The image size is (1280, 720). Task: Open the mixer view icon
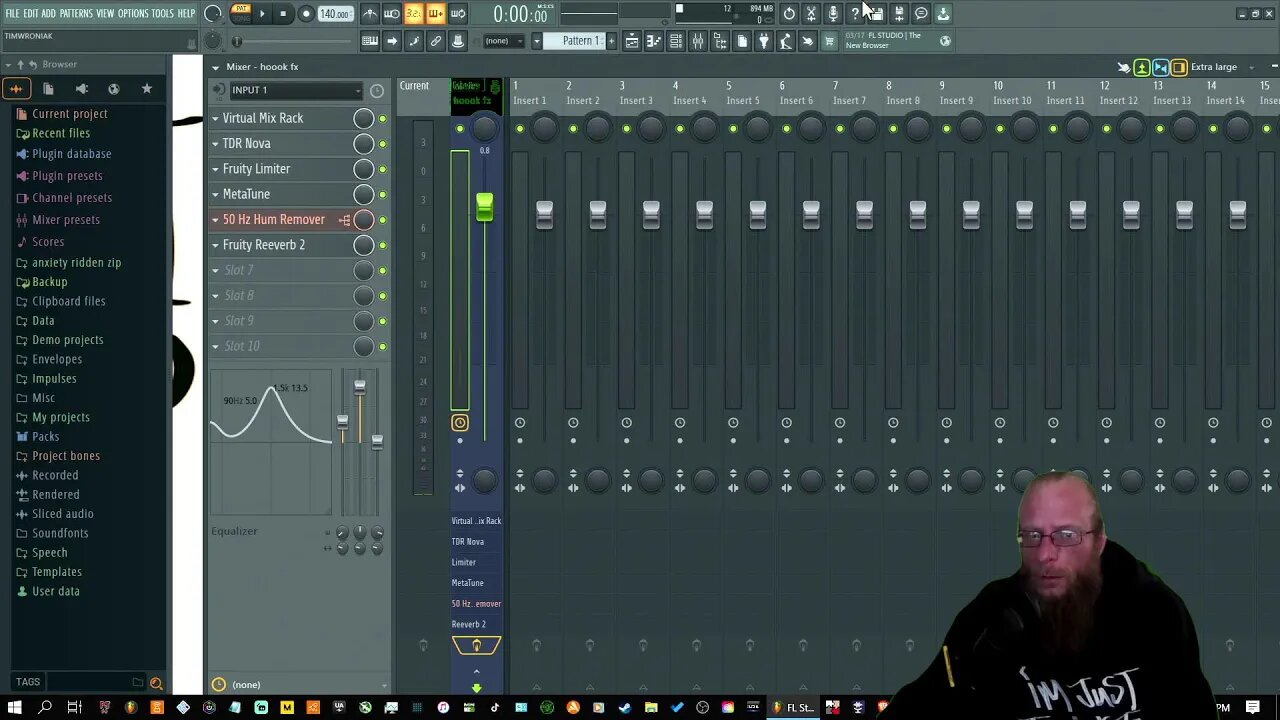(x=698, y=41)
